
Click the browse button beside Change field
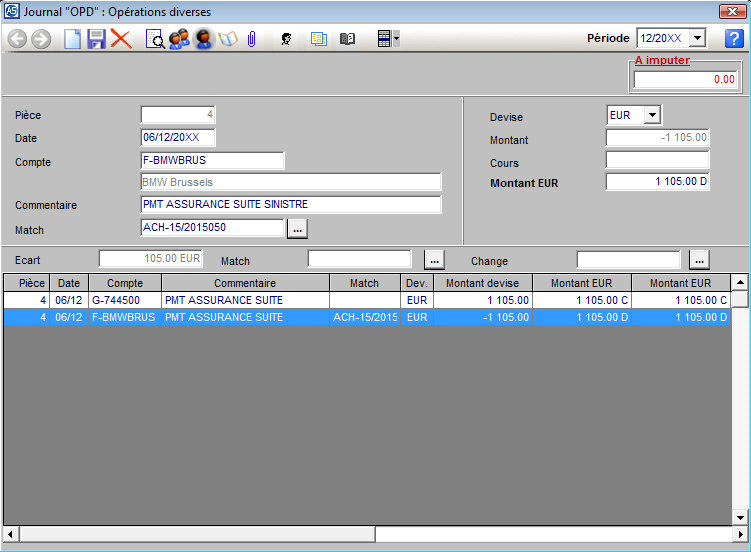(x=700, y=260)
